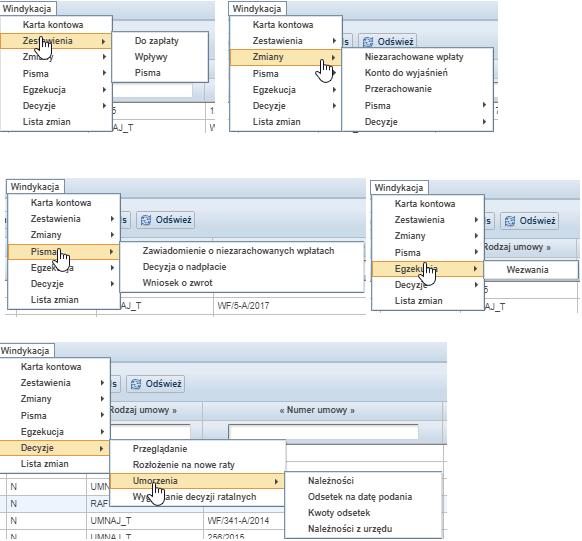Image resolution: width=582 pixels, height=541 pixels.
Task: Click refresh icon on Odśwież above Numer umowy
Action: pyautogui.click(x=136, y=384)
